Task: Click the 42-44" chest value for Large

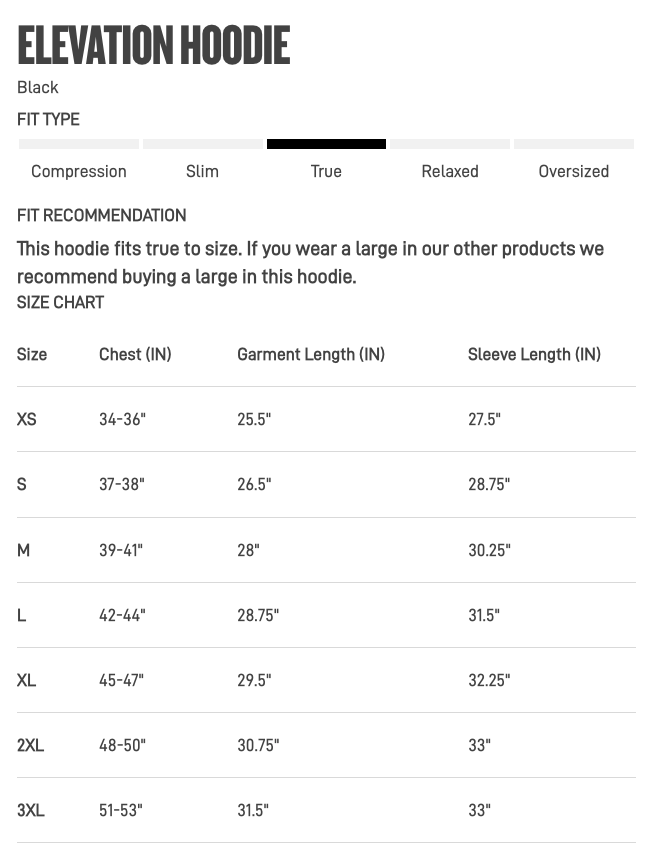Action: [122, 615]
